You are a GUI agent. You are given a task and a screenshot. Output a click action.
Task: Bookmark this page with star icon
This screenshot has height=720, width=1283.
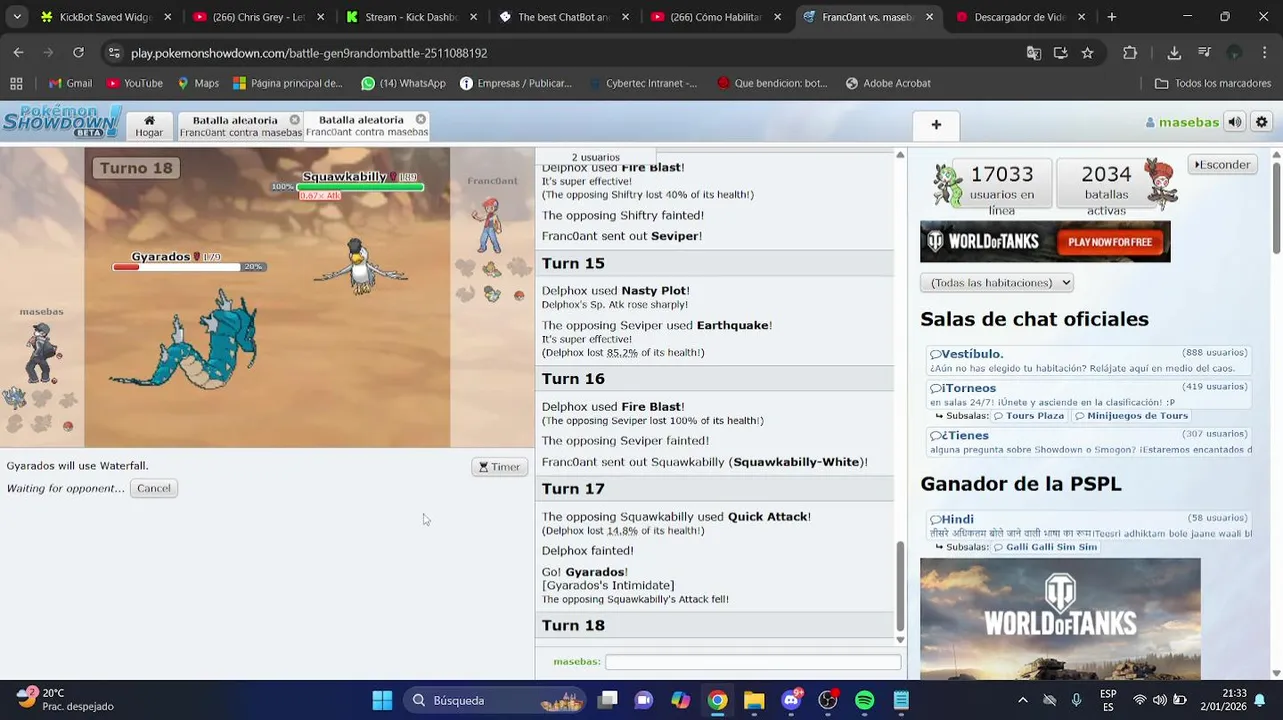(x=1087, y=53)
